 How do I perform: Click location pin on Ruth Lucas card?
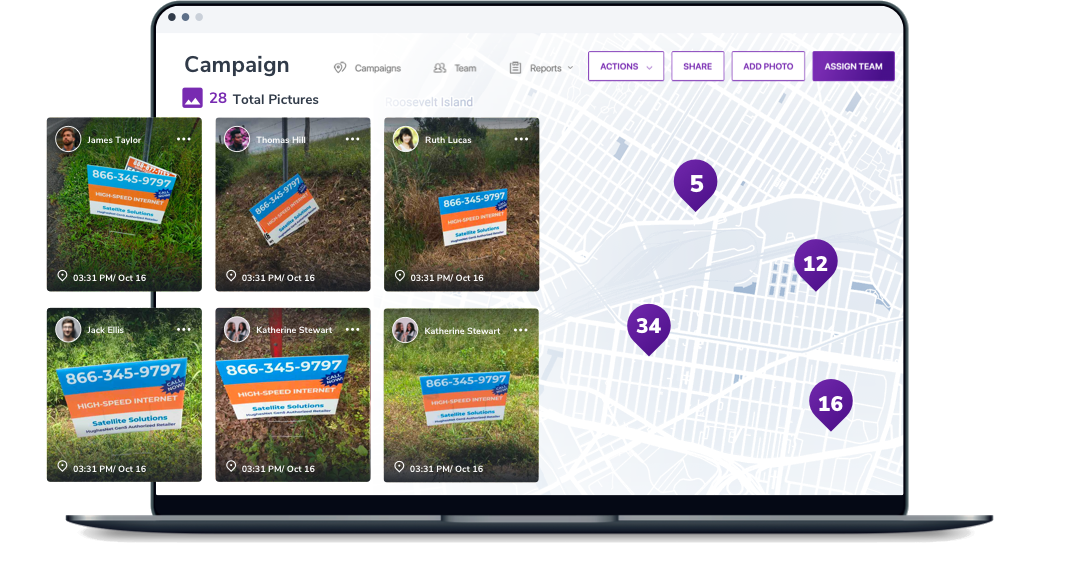[x=400, y=276]
